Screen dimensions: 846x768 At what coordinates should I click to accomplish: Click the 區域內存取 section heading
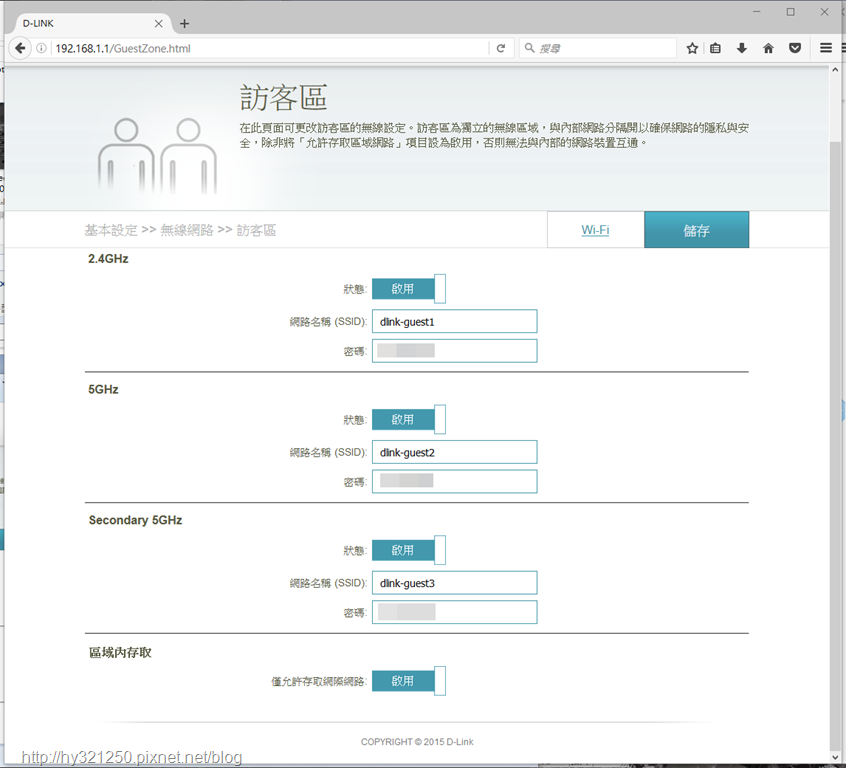coord(120,653)
